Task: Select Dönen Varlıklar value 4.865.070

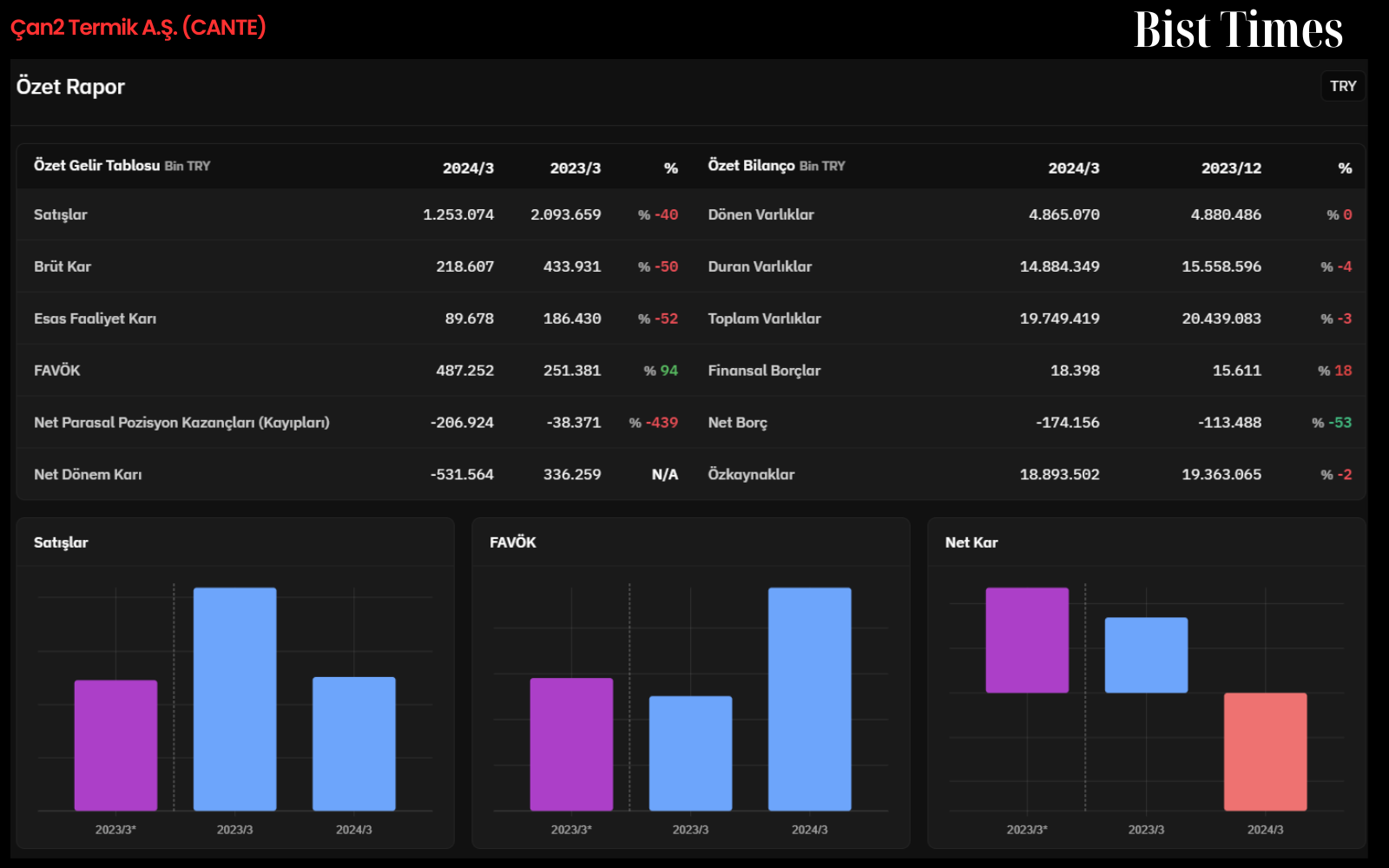Action: (x=1064, y=214)
